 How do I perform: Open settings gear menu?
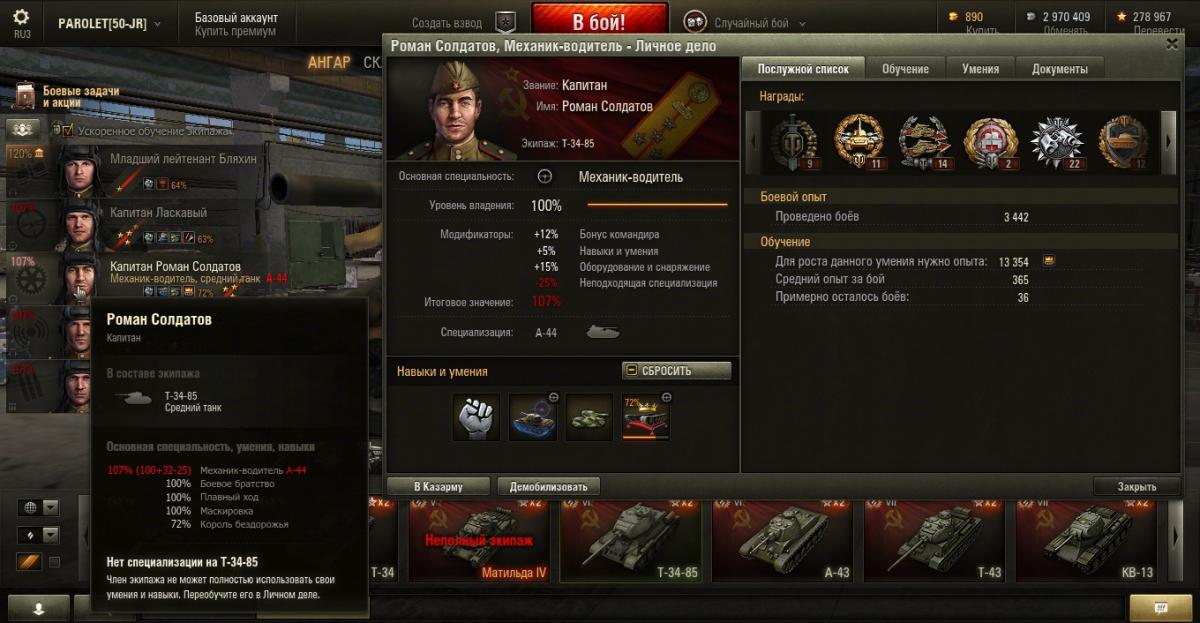click(x=21, y=17)
